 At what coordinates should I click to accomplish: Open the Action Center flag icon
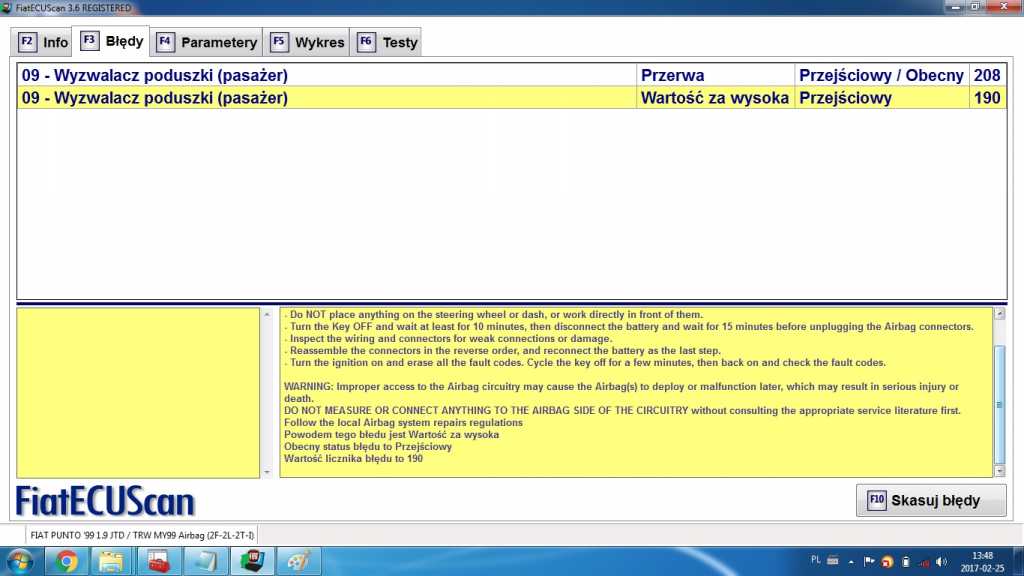[869, 561]
